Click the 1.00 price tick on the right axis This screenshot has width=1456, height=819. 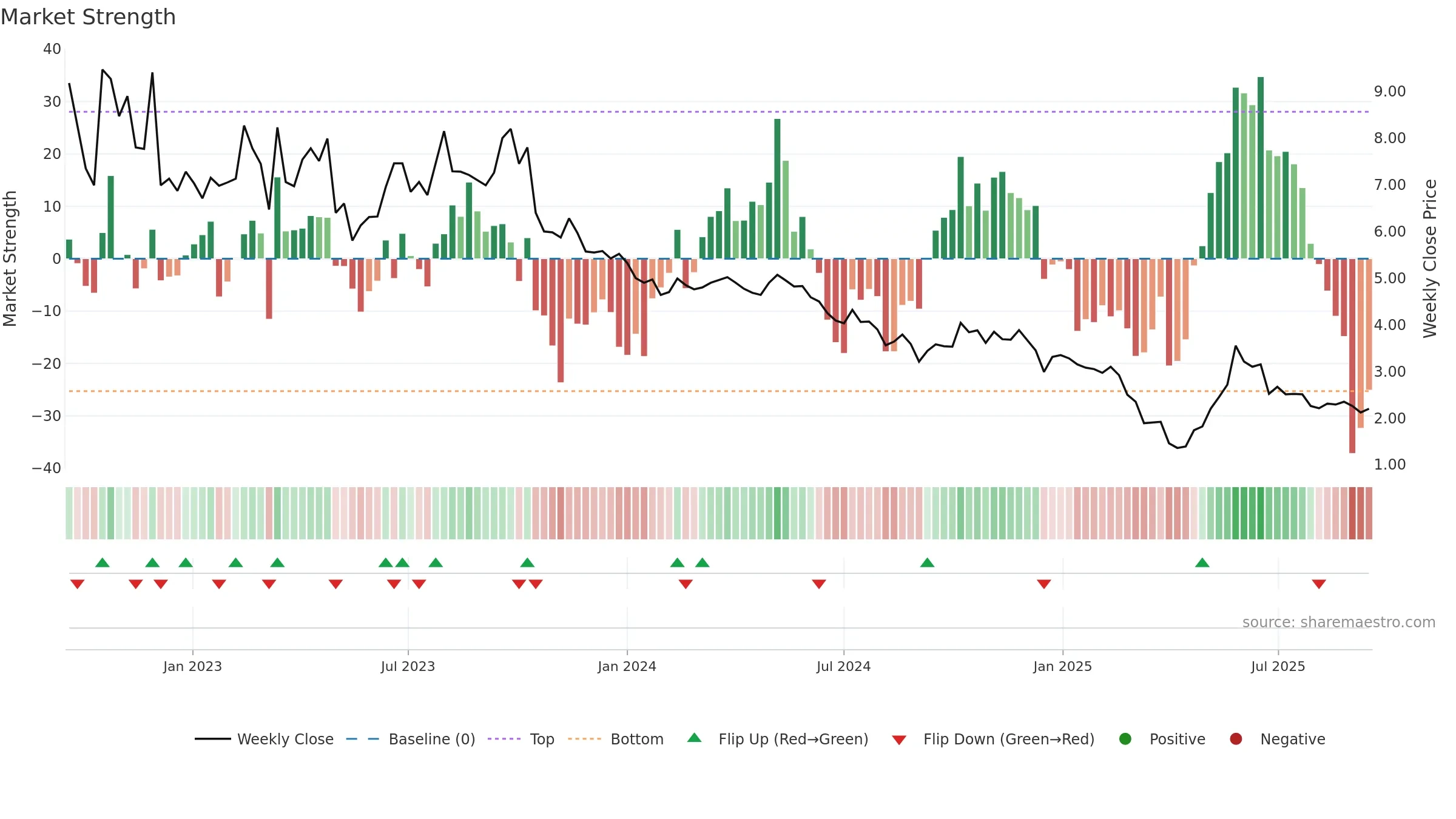click(1390, 464)
